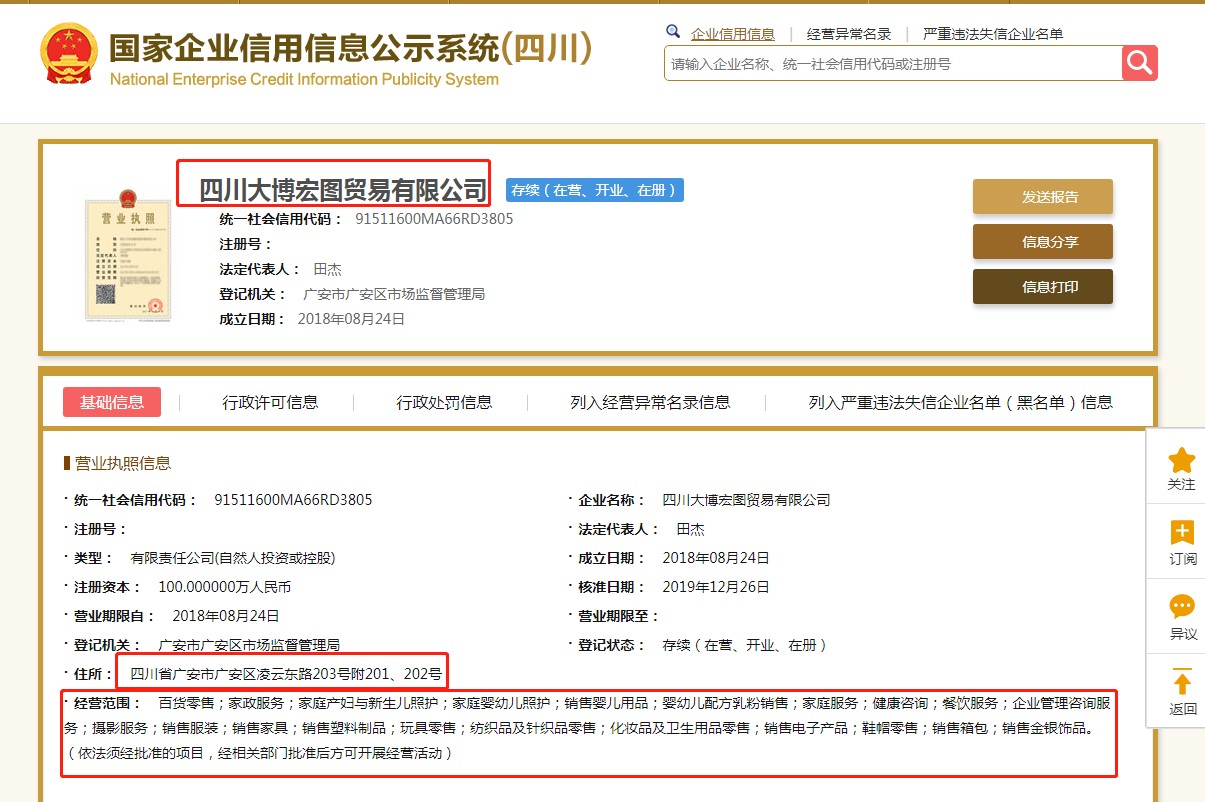Open the 列入严重违法失信企业名单（黑名单）信息 tab
Screen dimensions: 1205x802
(x=960, y=402)
